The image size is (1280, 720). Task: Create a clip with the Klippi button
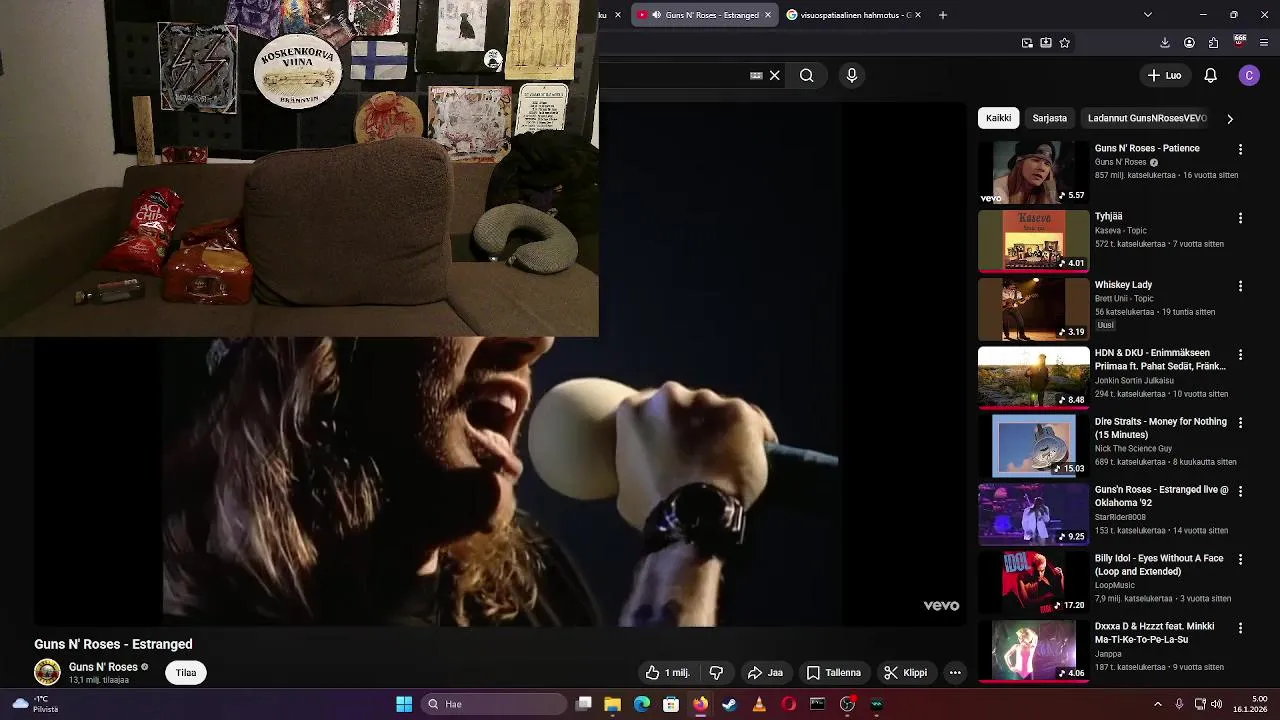(905, 673)
